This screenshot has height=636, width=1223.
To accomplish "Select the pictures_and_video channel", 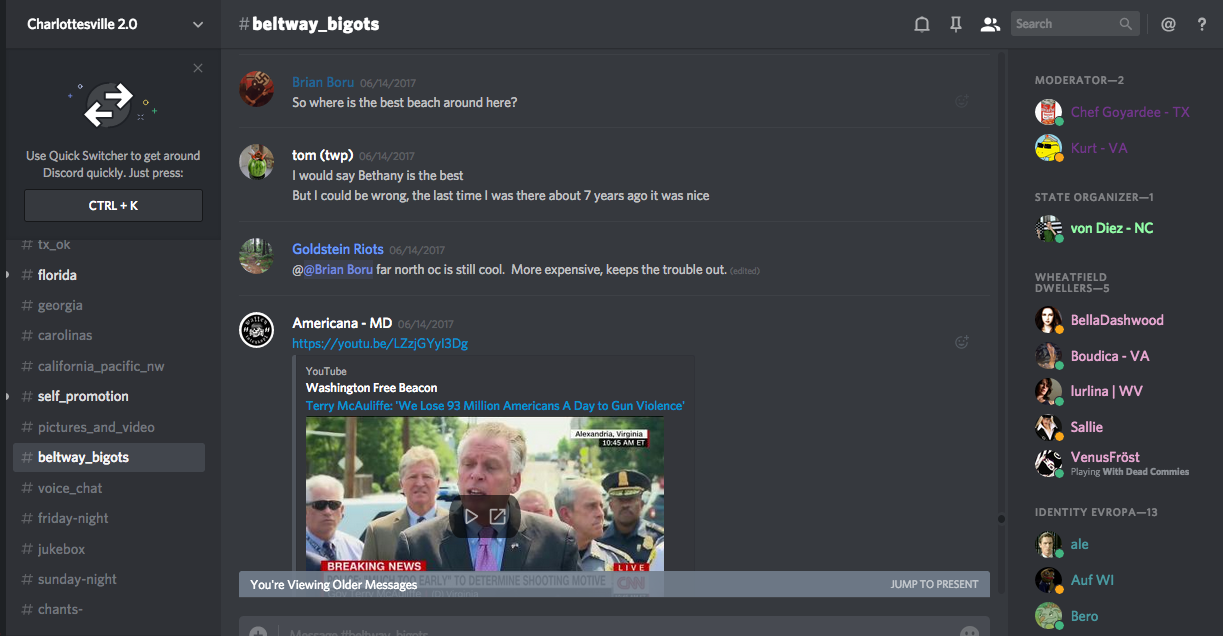I will (96, 427).
